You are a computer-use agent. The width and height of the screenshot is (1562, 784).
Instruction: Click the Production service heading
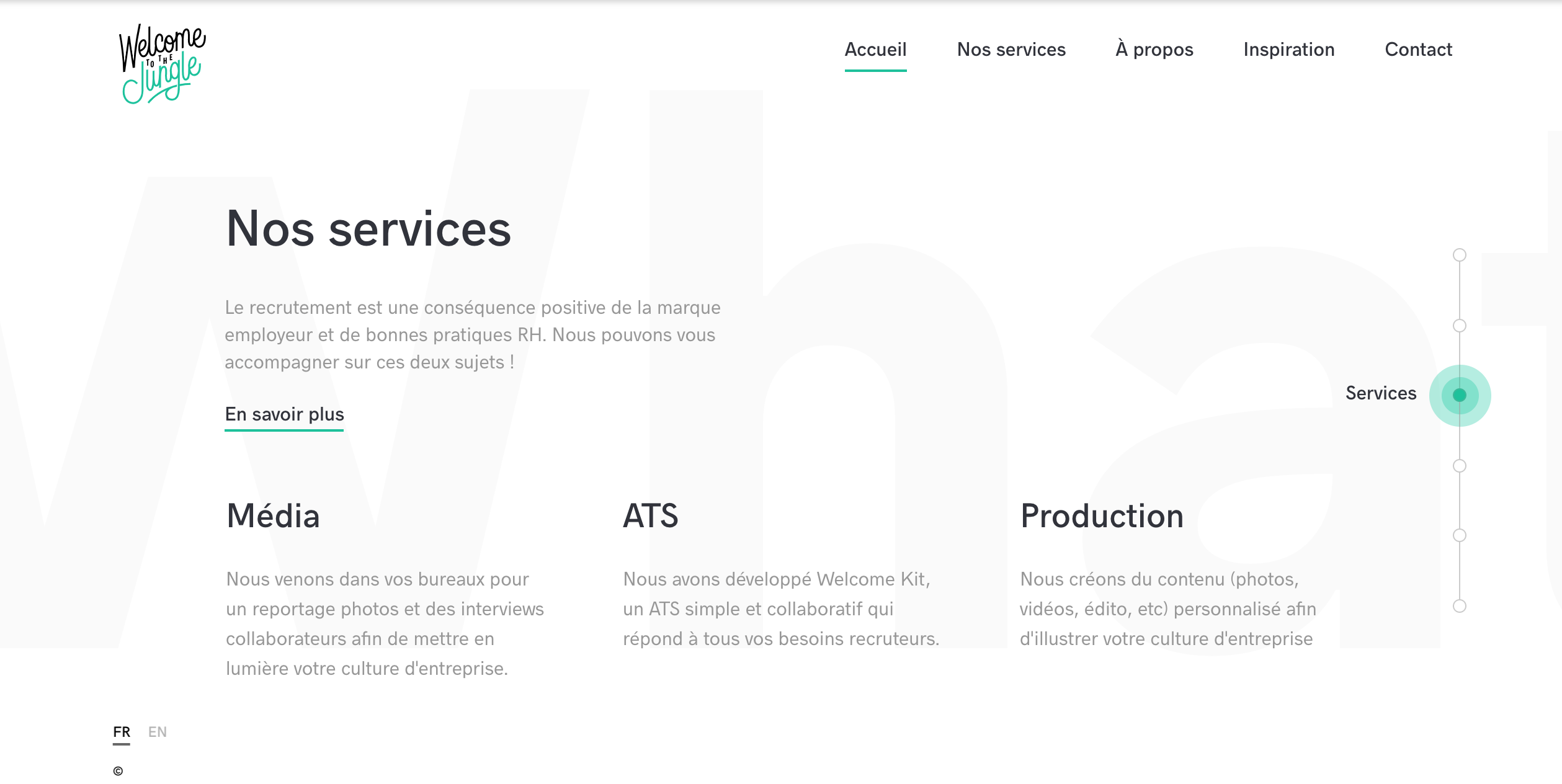[1102, 516]
